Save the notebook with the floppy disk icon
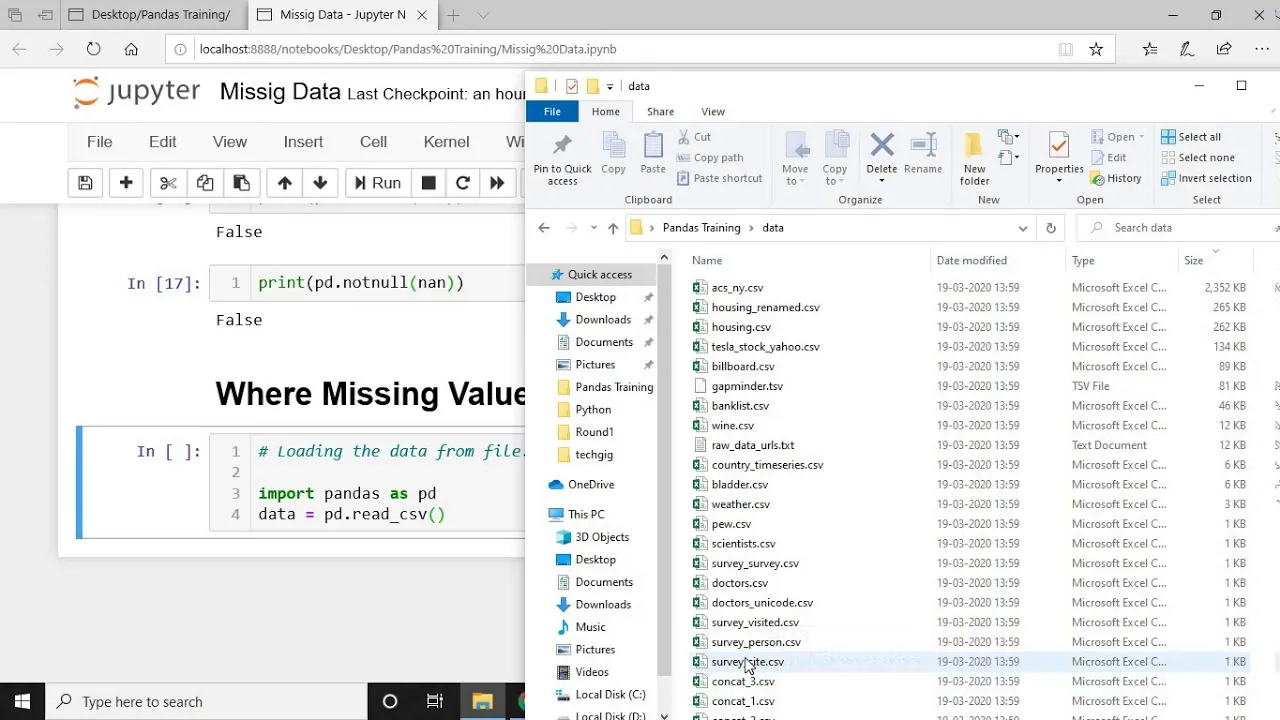 85,183
